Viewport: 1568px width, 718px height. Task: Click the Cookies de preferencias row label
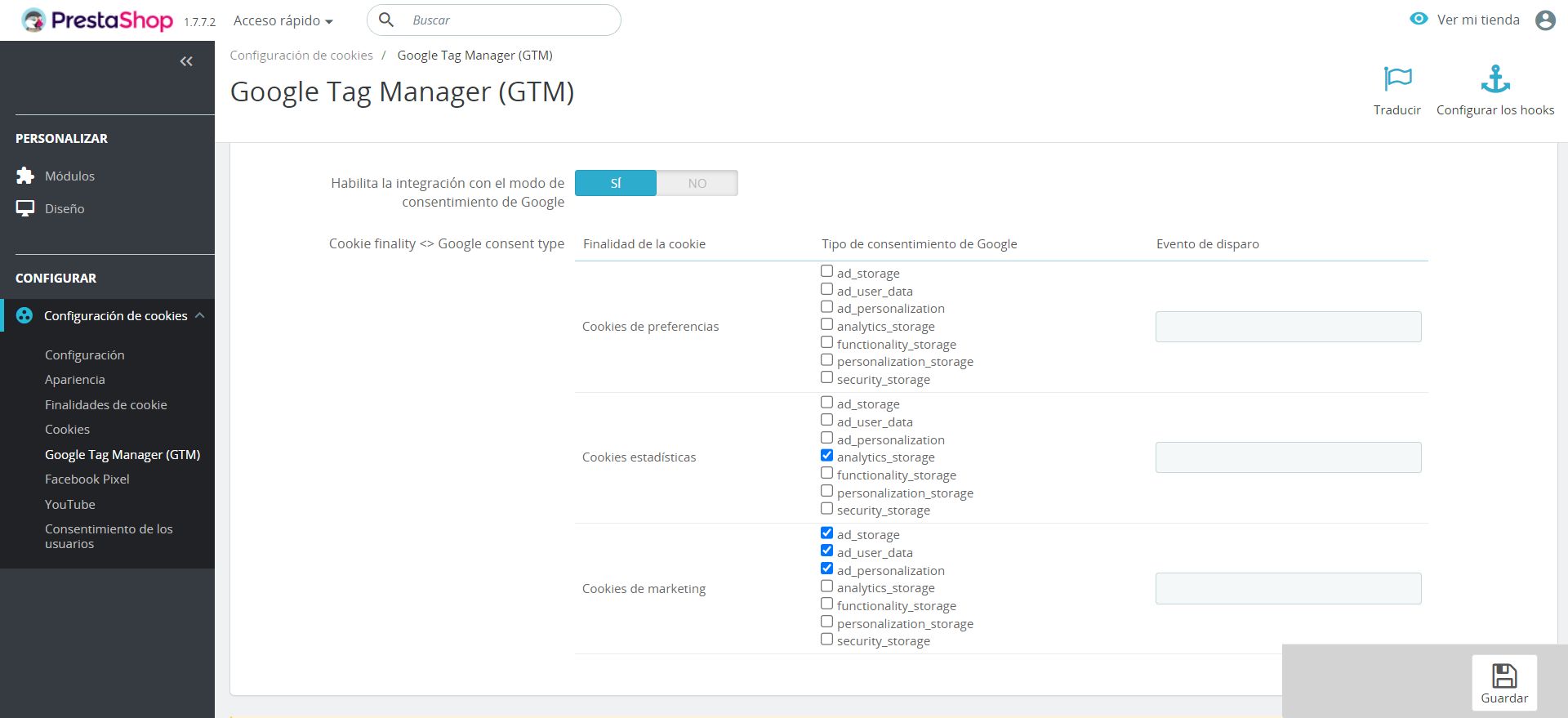click(x=650, y=326)
